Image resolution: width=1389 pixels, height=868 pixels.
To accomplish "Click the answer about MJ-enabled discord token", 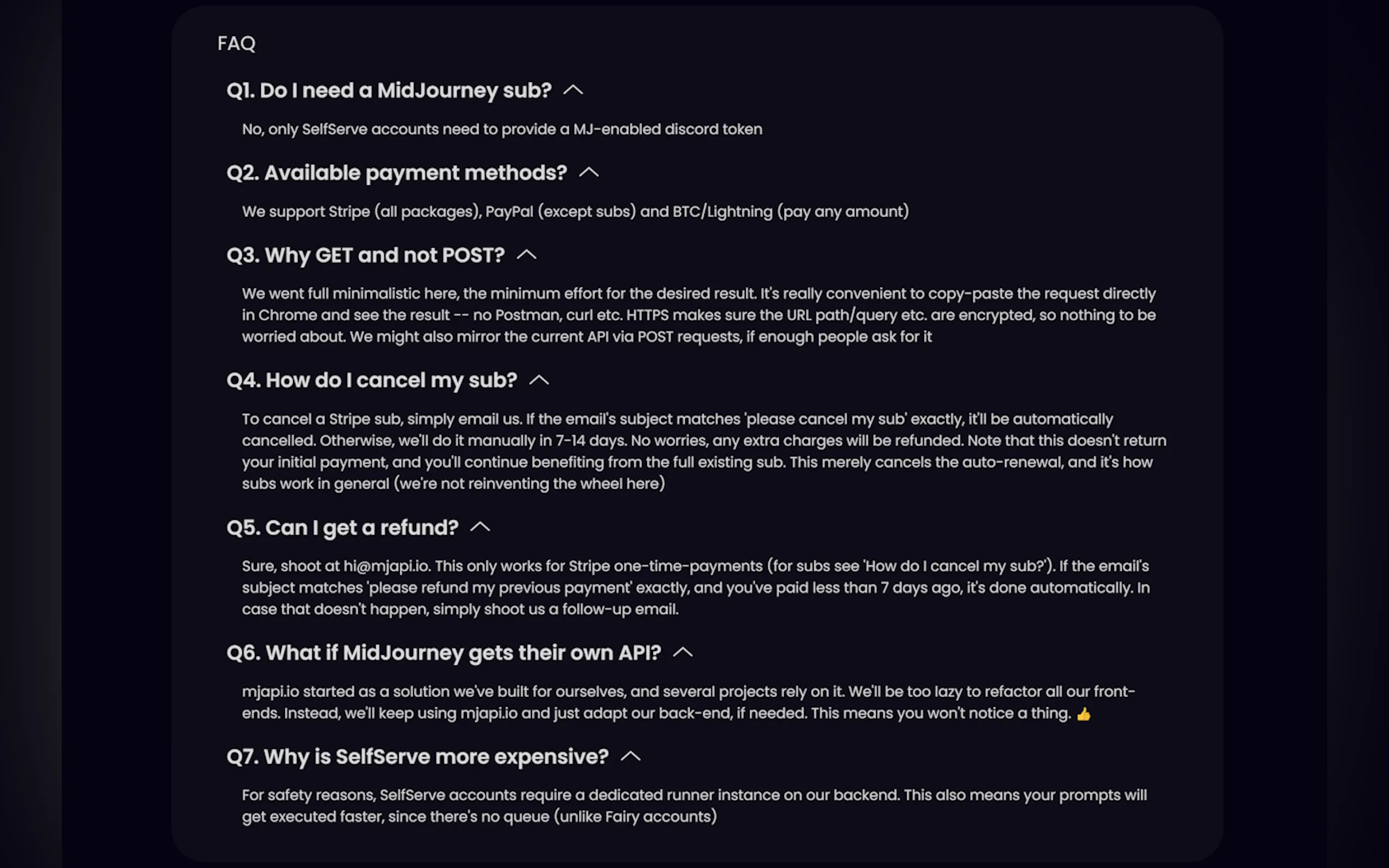I will click(x=502, y=130).
